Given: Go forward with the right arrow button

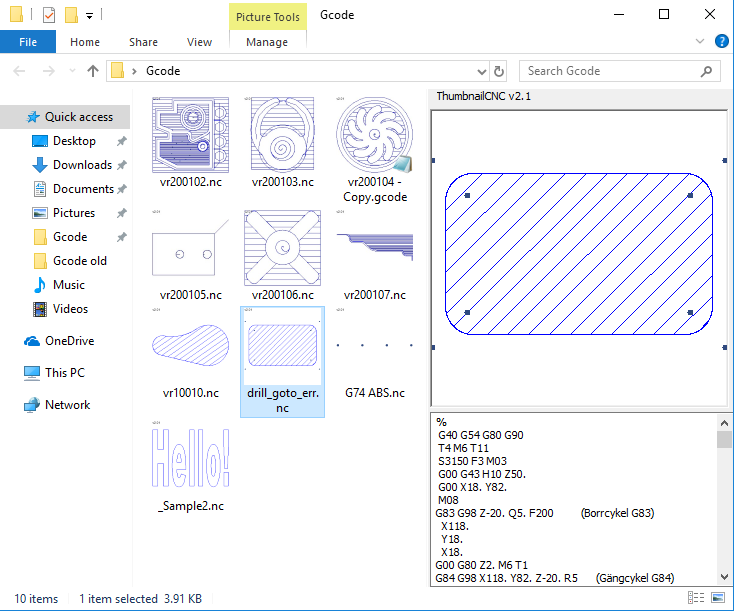Looking at the screenshot, I should point(49,71).
